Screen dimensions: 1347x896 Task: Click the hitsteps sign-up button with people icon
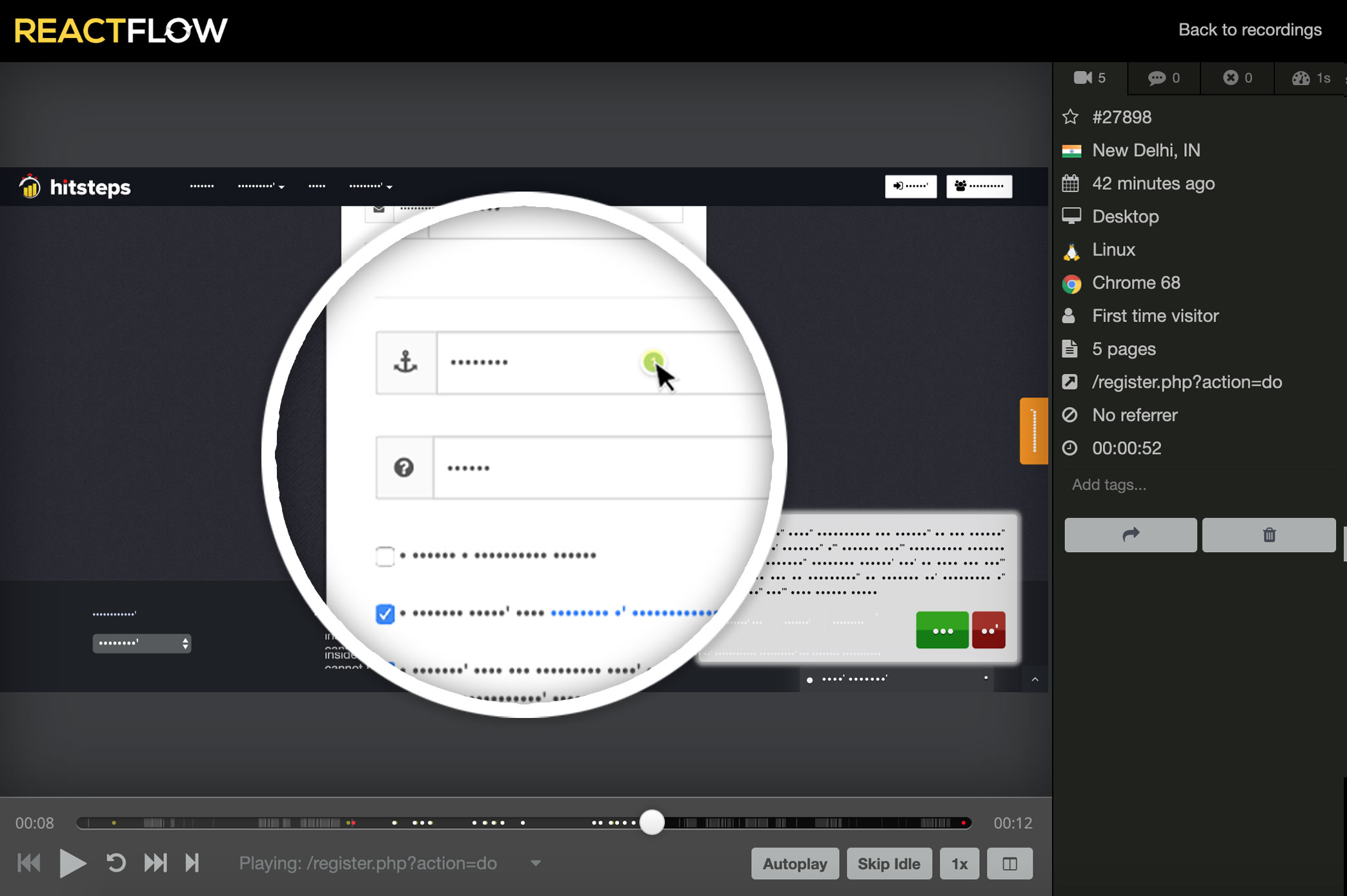(x=978, y=186)
